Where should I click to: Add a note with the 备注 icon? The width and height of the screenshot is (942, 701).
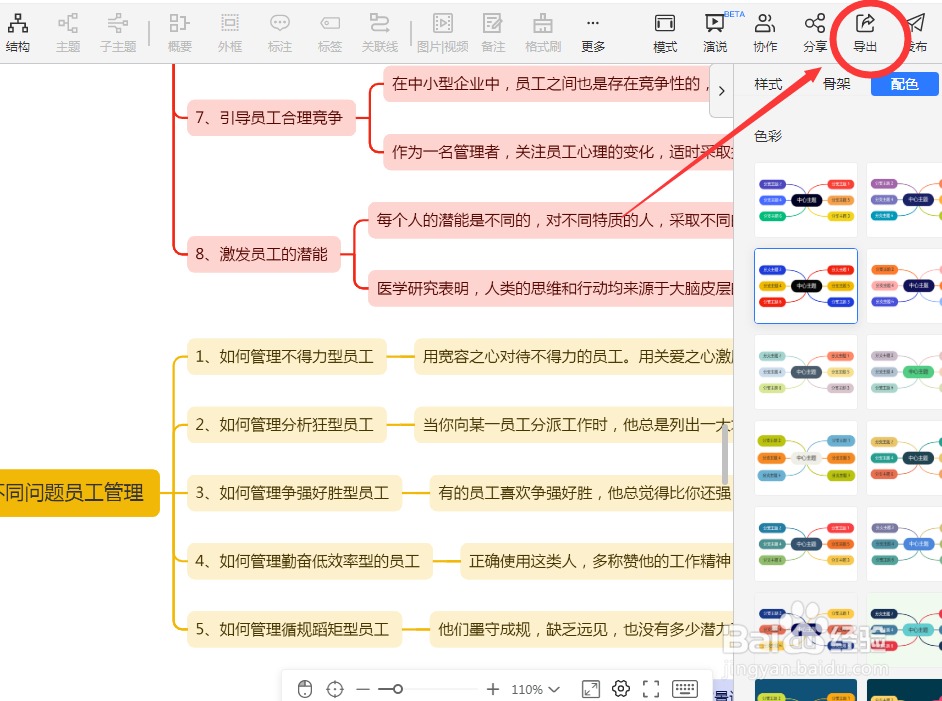[x=492, y=30]
